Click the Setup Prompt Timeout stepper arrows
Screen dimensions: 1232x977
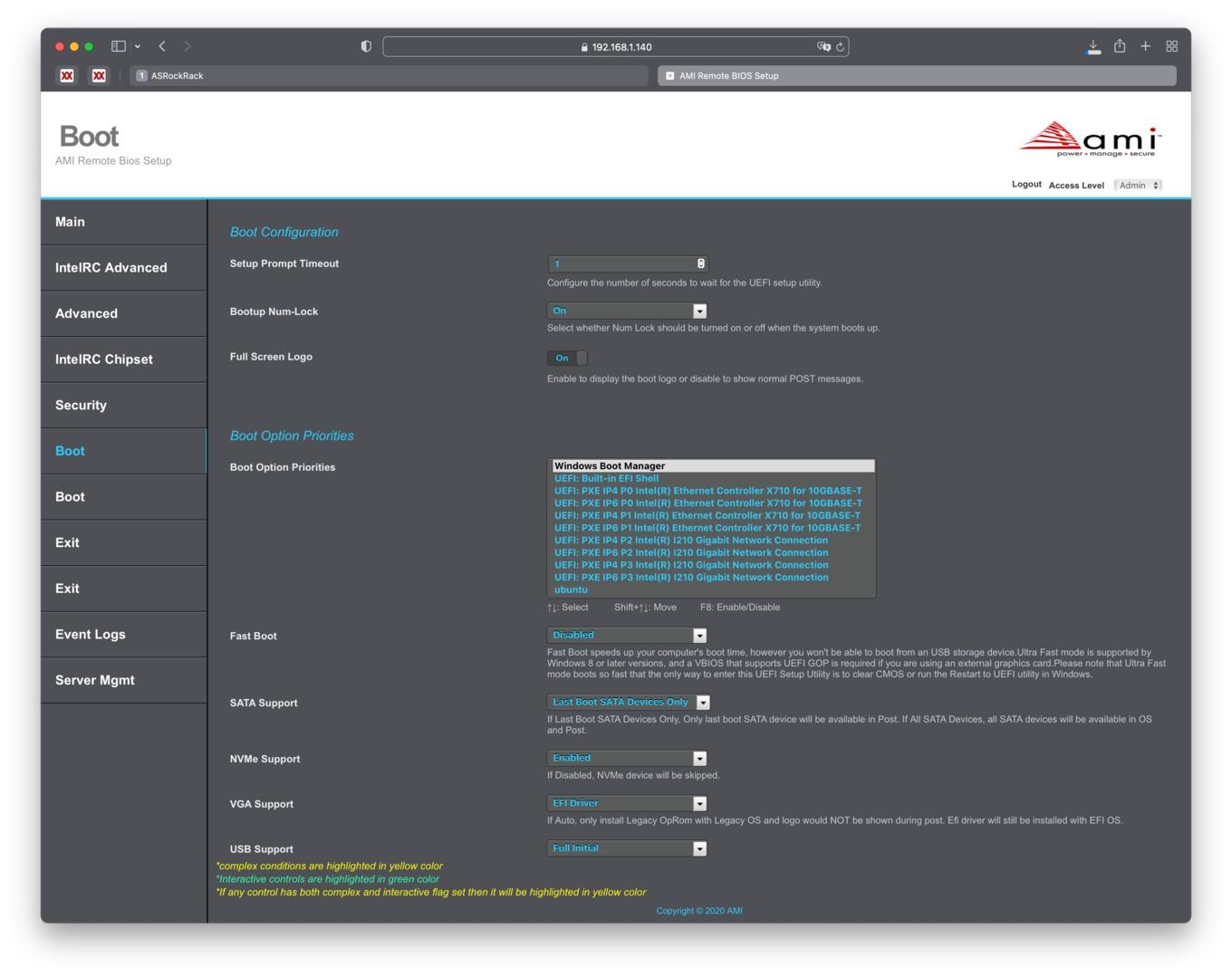coord(701,263)
